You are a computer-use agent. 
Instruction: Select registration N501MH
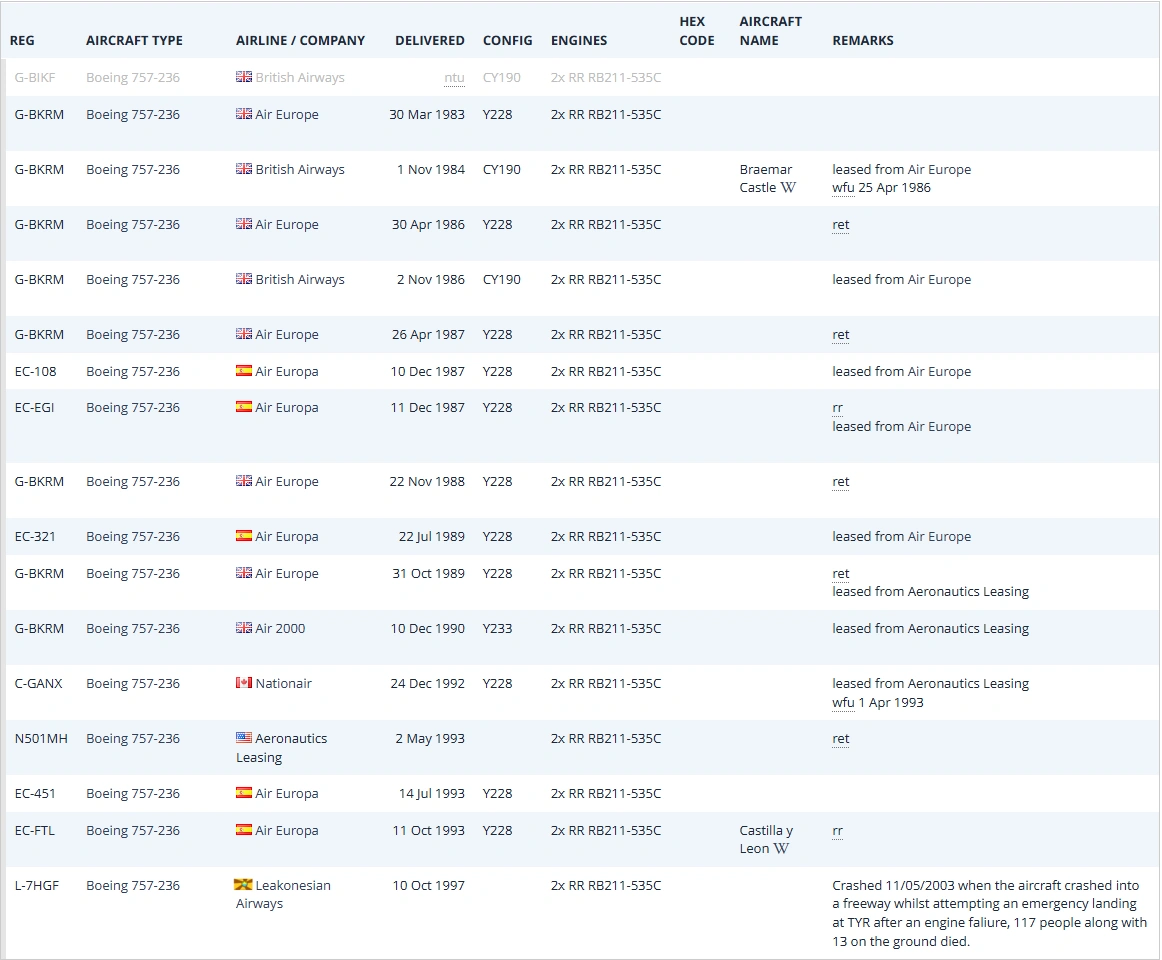[x=41, y=738]
